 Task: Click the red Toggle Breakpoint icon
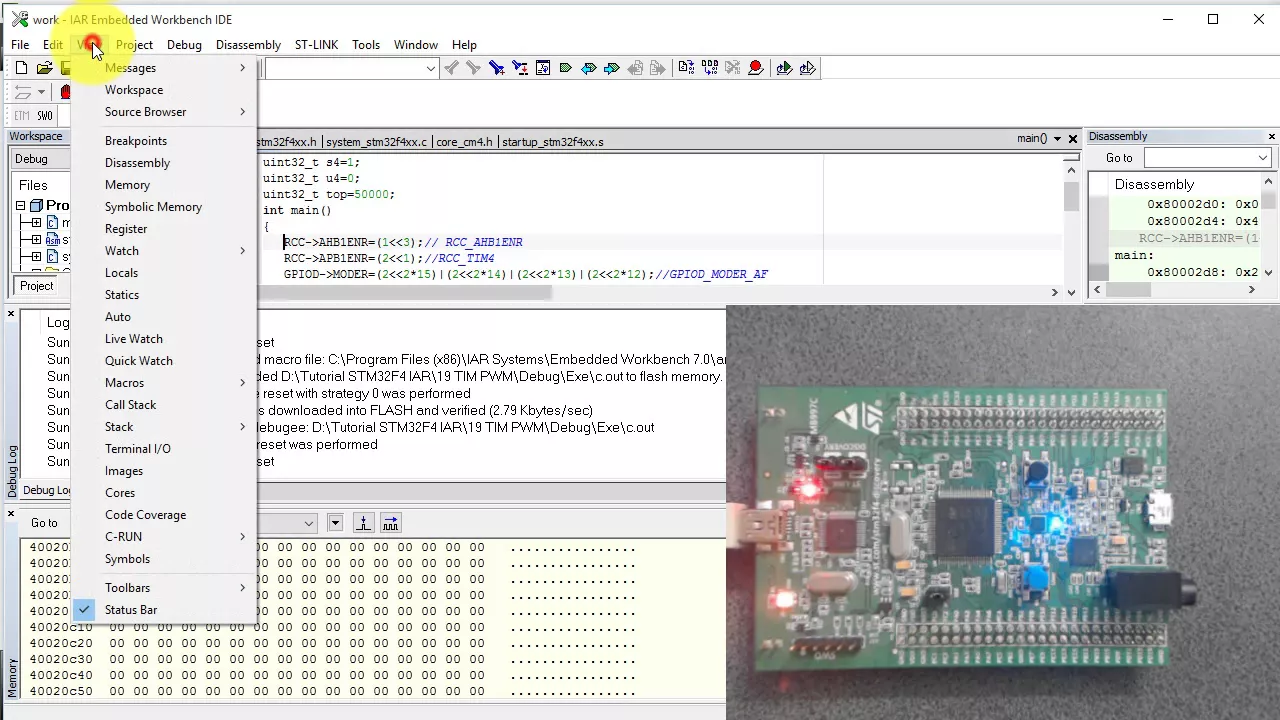click(755, 68)
